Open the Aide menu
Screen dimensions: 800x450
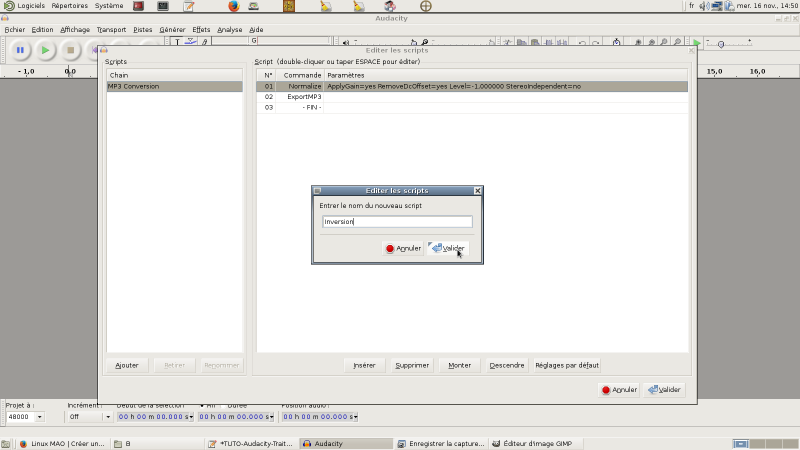tap(256, 30)
